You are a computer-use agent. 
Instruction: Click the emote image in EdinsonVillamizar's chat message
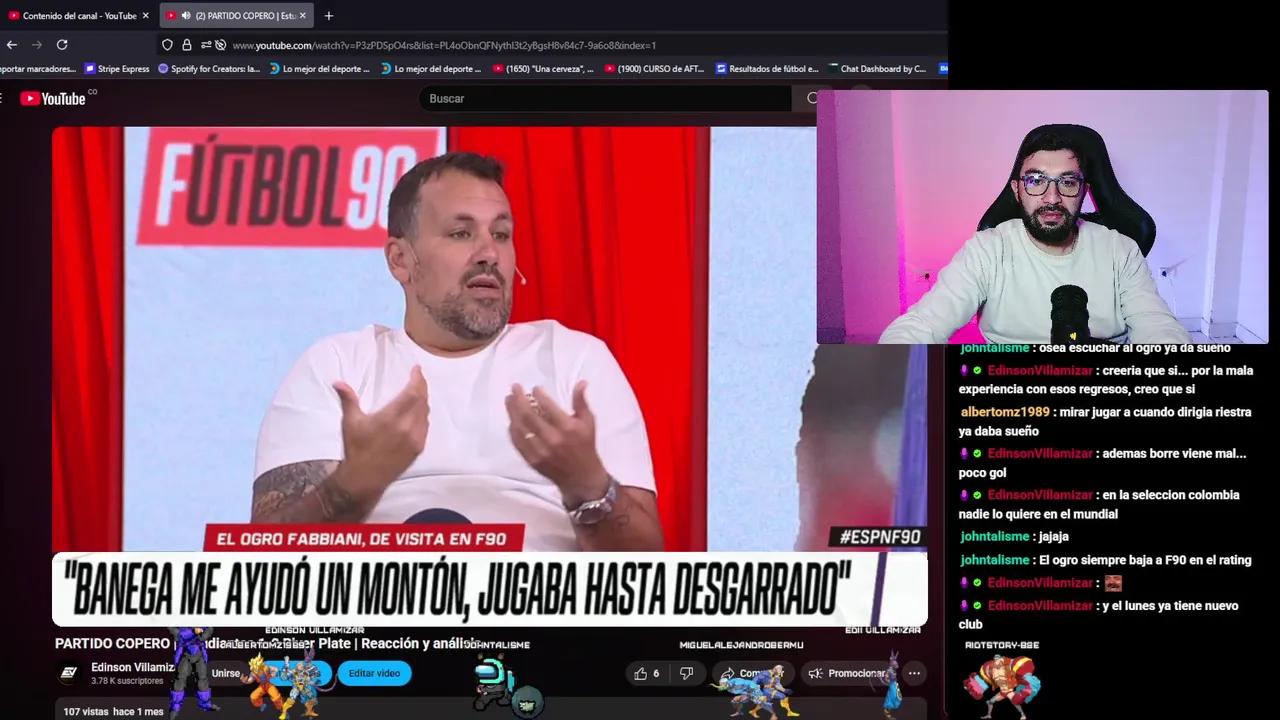[x=1112, y=583]
